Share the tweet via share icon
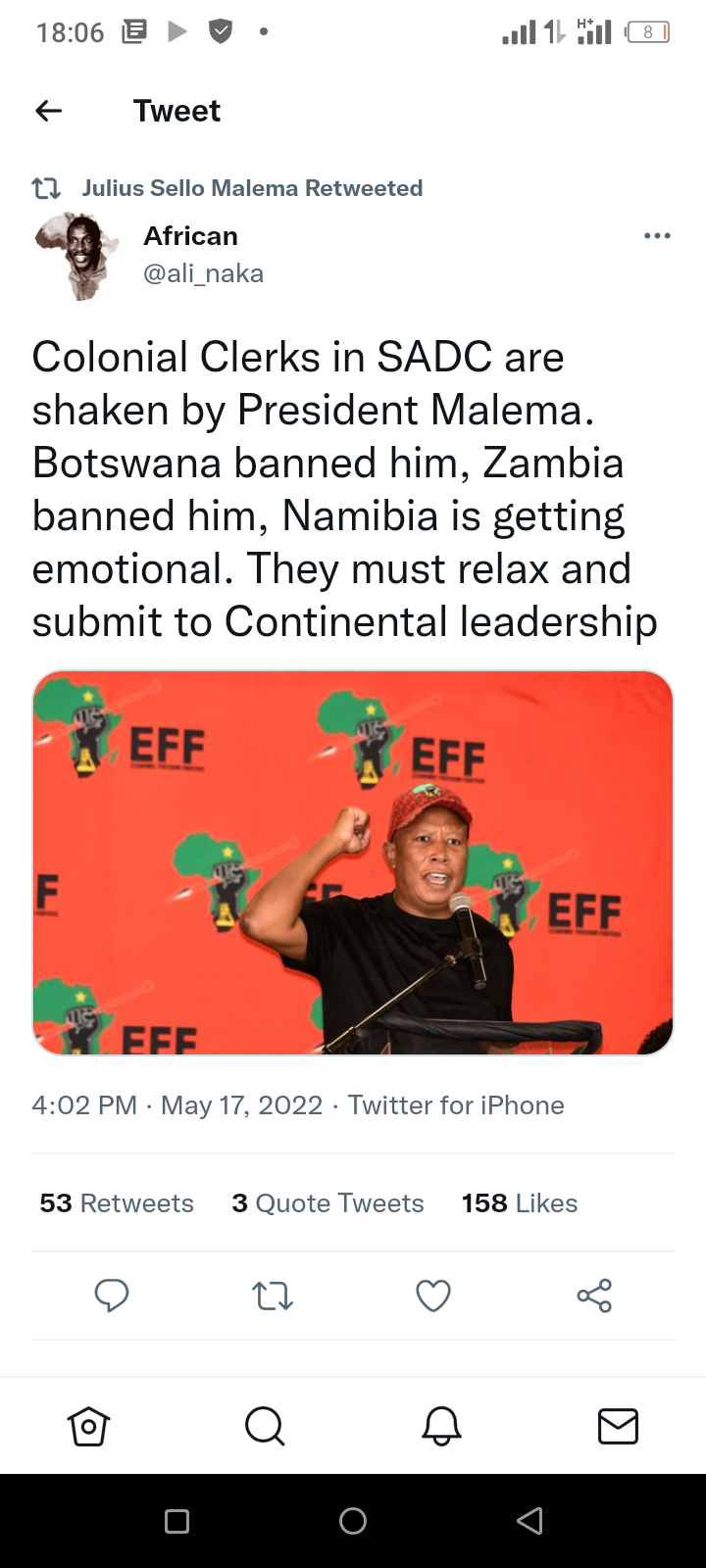The image size is (706, 1568). click(x=594, y=1296)
